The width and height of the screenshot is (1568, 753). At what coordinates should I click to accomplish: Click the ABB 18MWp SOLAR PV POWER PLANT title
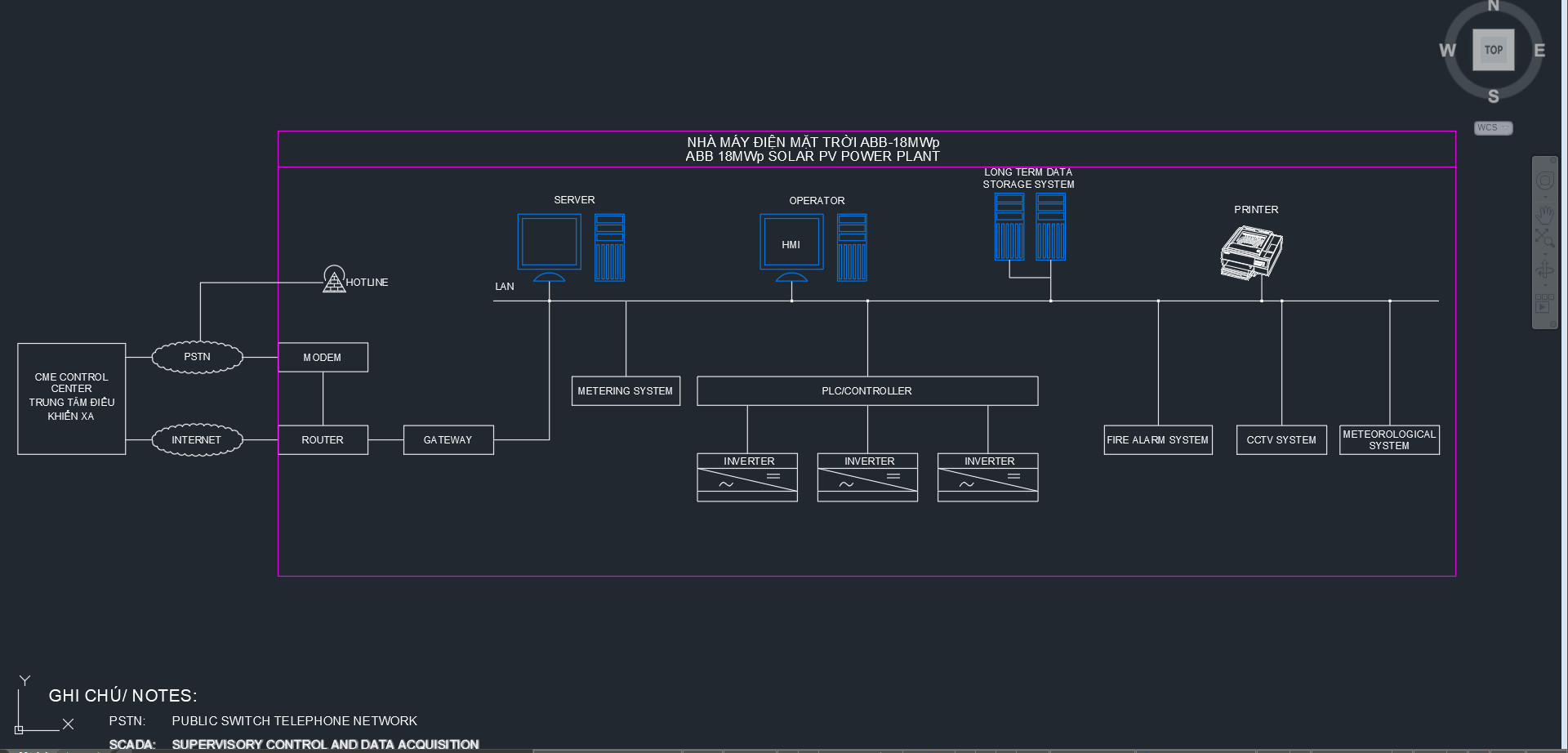pos(813,156)
